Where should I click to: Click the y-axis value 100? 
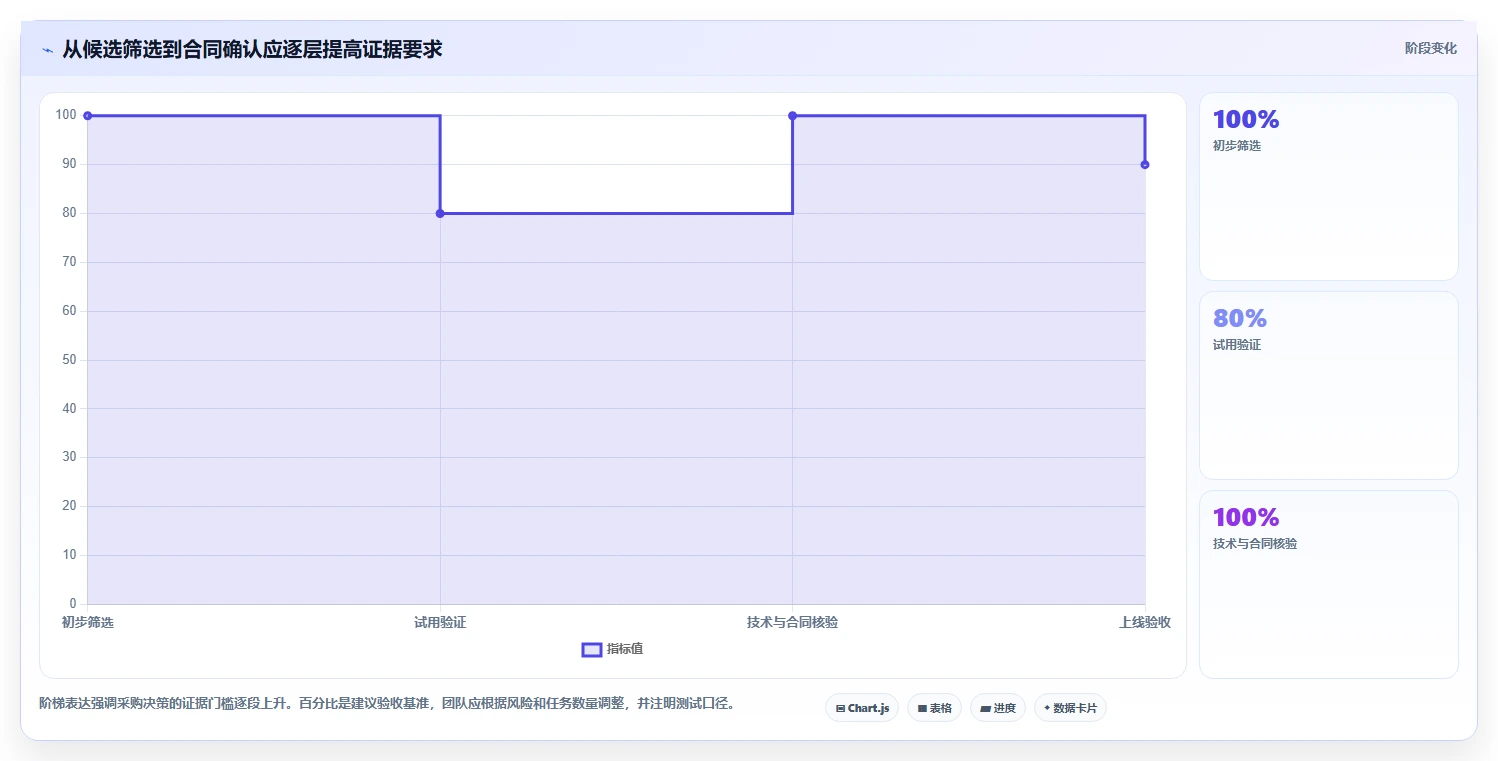(66, 115)
